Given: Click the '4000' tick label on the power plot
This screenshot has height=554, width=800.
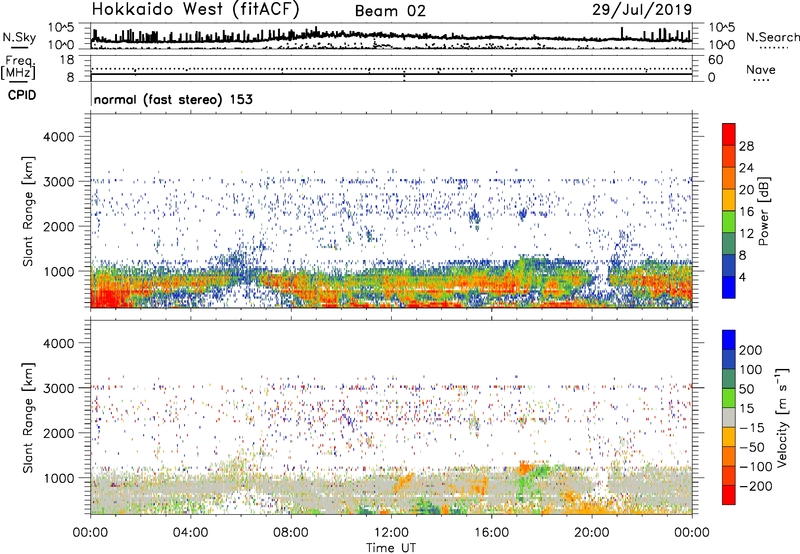Looking at the screenshot, I should pos(59,137).
